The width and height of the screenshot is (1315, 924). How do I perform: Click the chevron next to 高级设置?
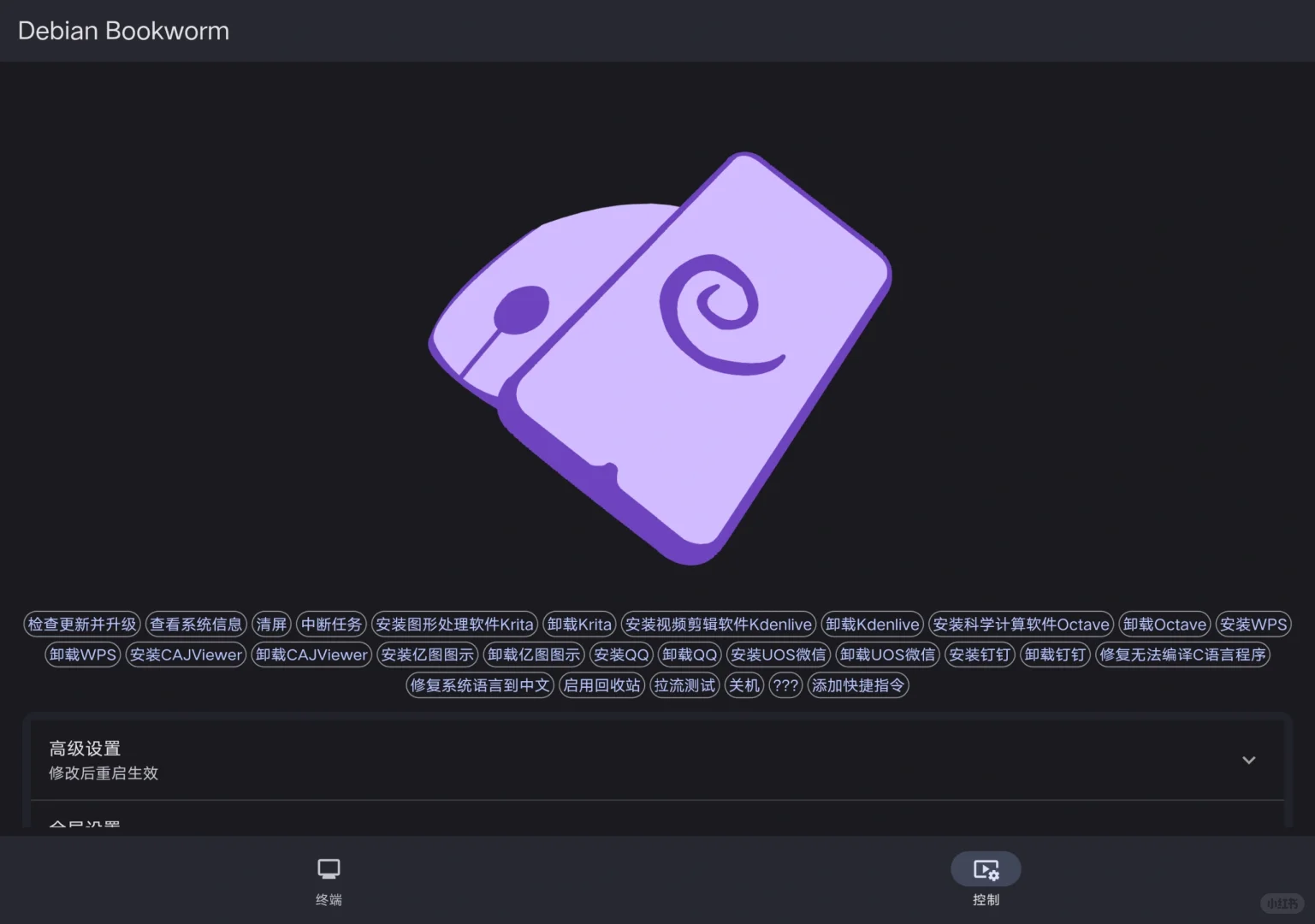pyautogui.click(x=1248, y=760)
